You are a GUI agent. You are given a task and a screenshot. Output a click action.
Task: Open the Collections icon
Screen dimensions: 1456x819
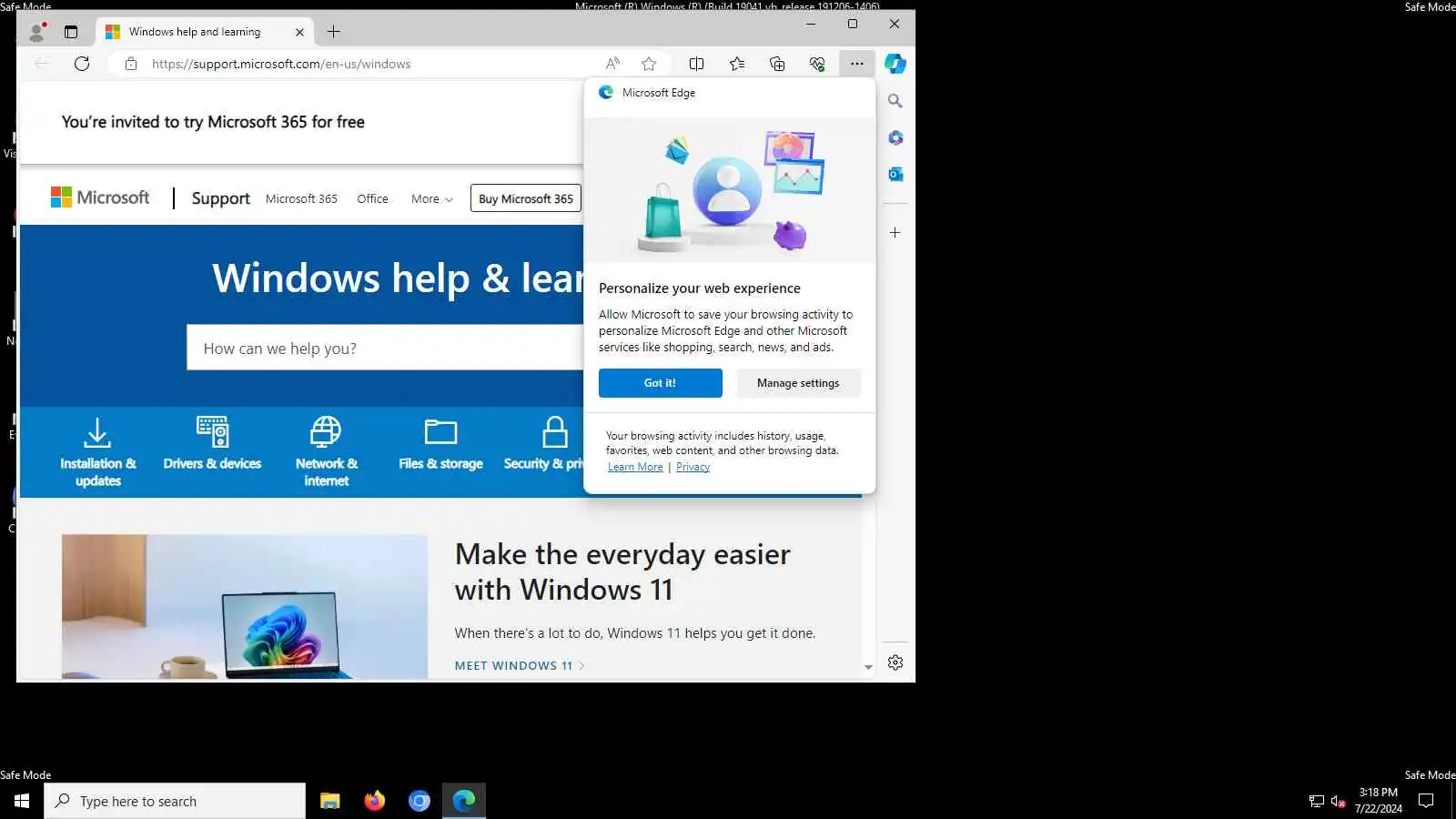coord(777,64)
